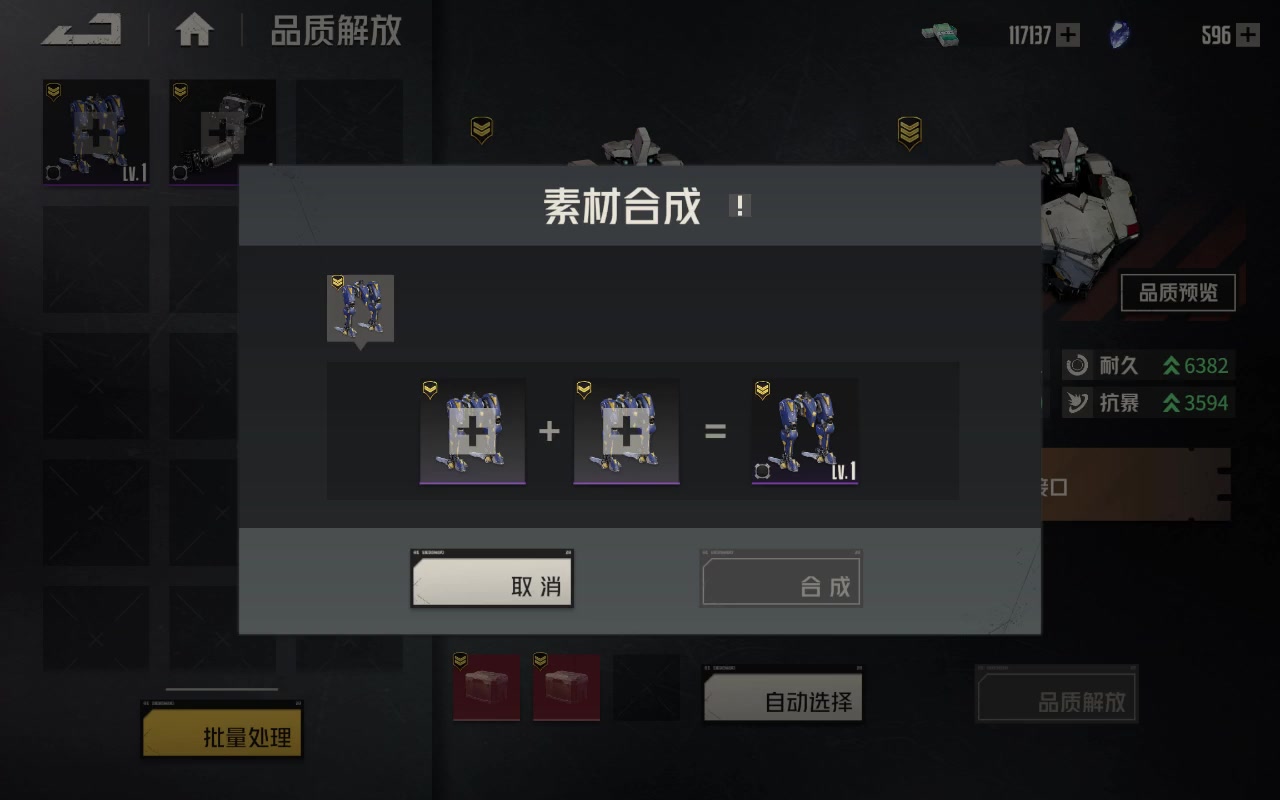1280x800 pixels.
Task: Add gems with plus next to 596
Action: (1248, 35)
